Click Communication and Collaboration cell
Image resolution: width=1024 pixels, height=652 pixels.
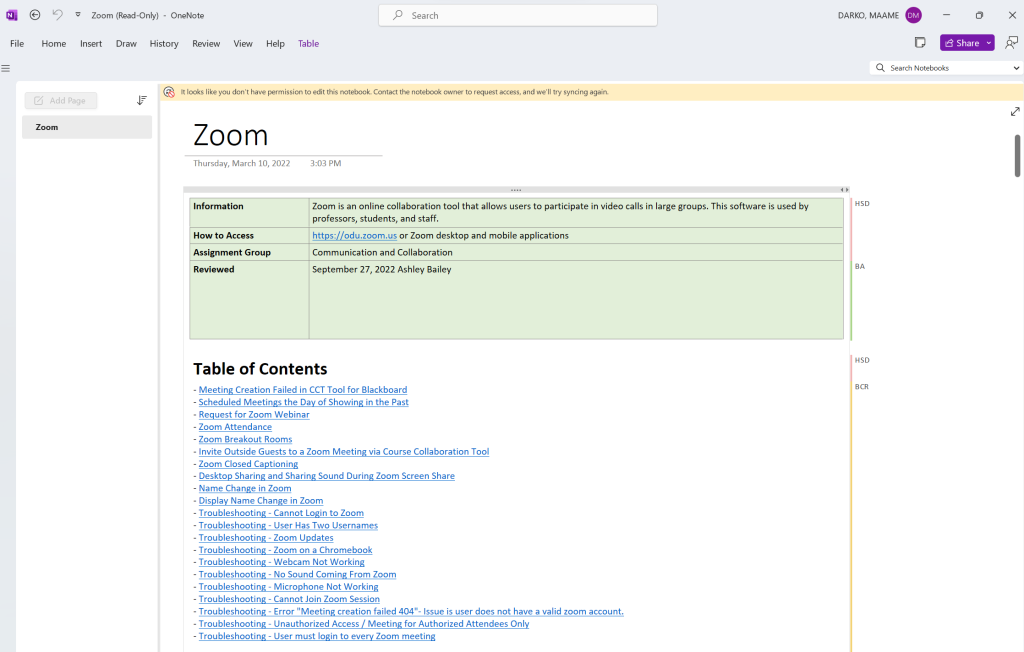pos(576,253)
